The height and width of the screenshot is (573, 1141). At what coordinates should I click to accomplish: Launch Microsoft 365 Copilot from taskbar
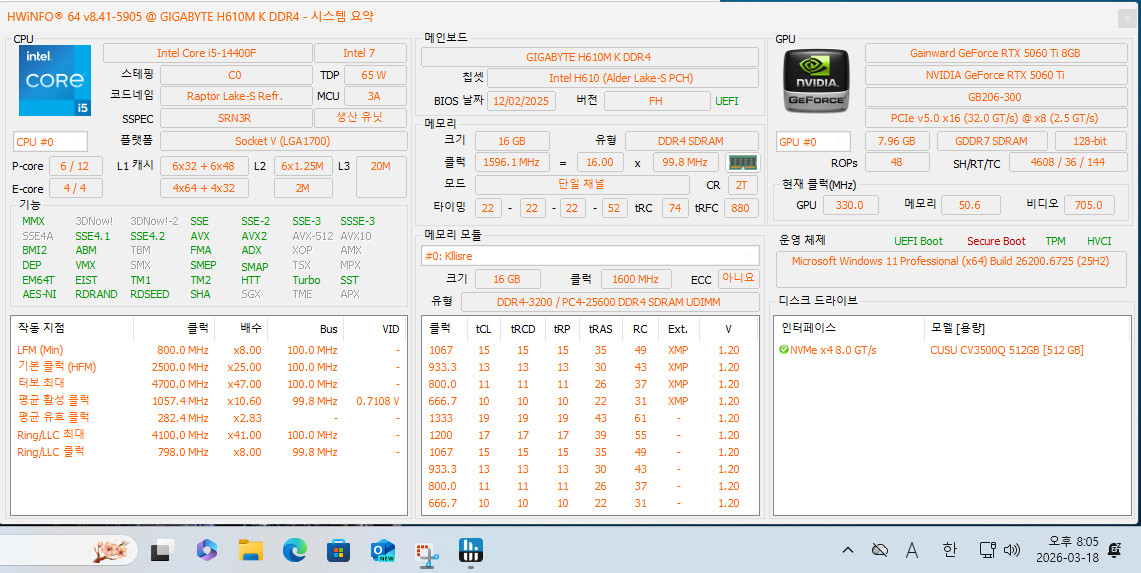(x=207, y=550)
